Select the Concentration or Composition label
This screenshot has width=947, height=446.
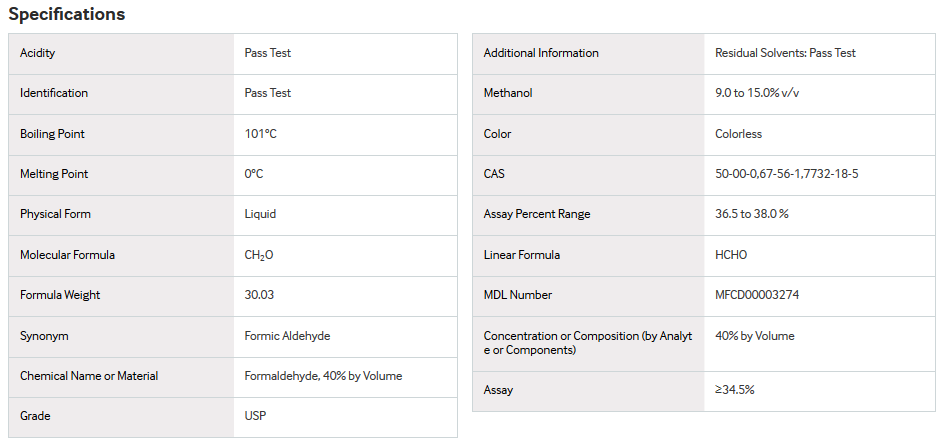(588, 343)
